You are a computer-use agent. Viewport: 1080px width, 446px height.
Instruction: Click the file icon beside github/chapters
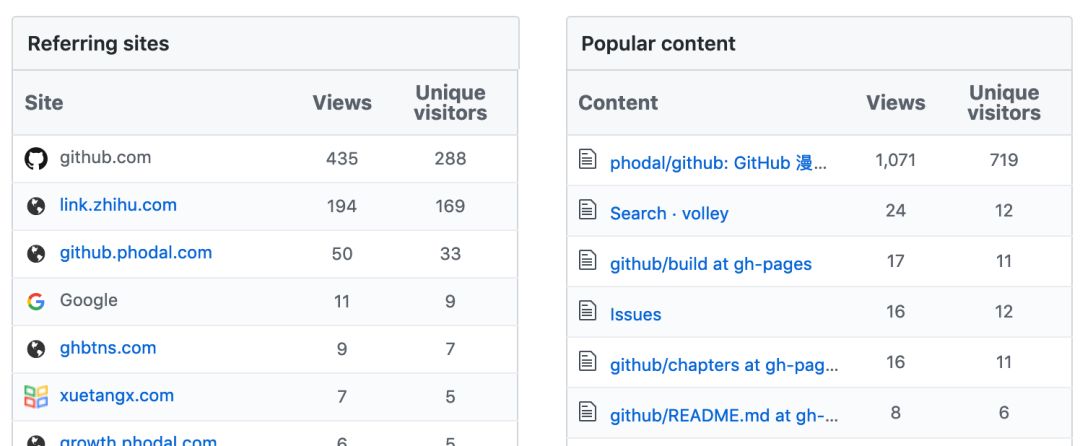[x=588, y=362]
